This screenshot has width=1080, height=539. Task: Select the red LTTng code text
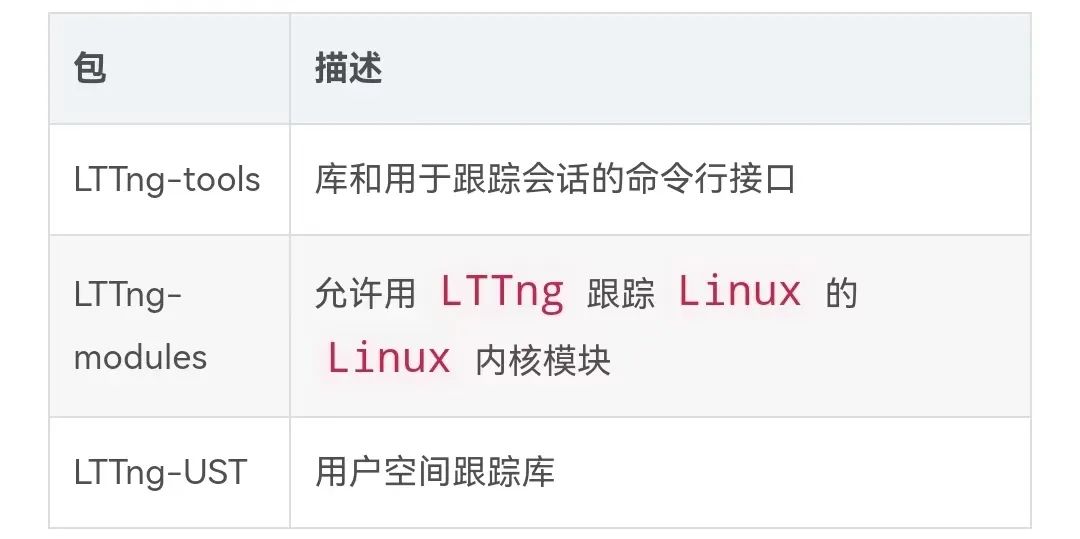point(501,292)
